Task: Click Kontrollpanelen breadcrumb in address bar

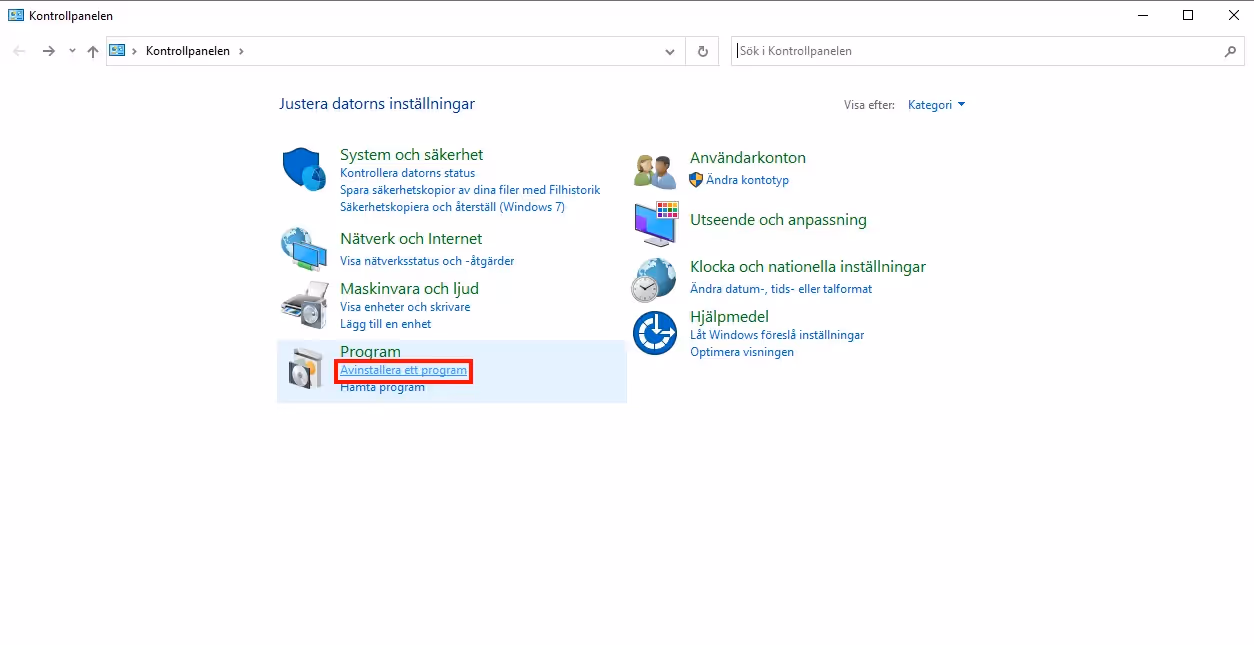Action: pos(188,51)
